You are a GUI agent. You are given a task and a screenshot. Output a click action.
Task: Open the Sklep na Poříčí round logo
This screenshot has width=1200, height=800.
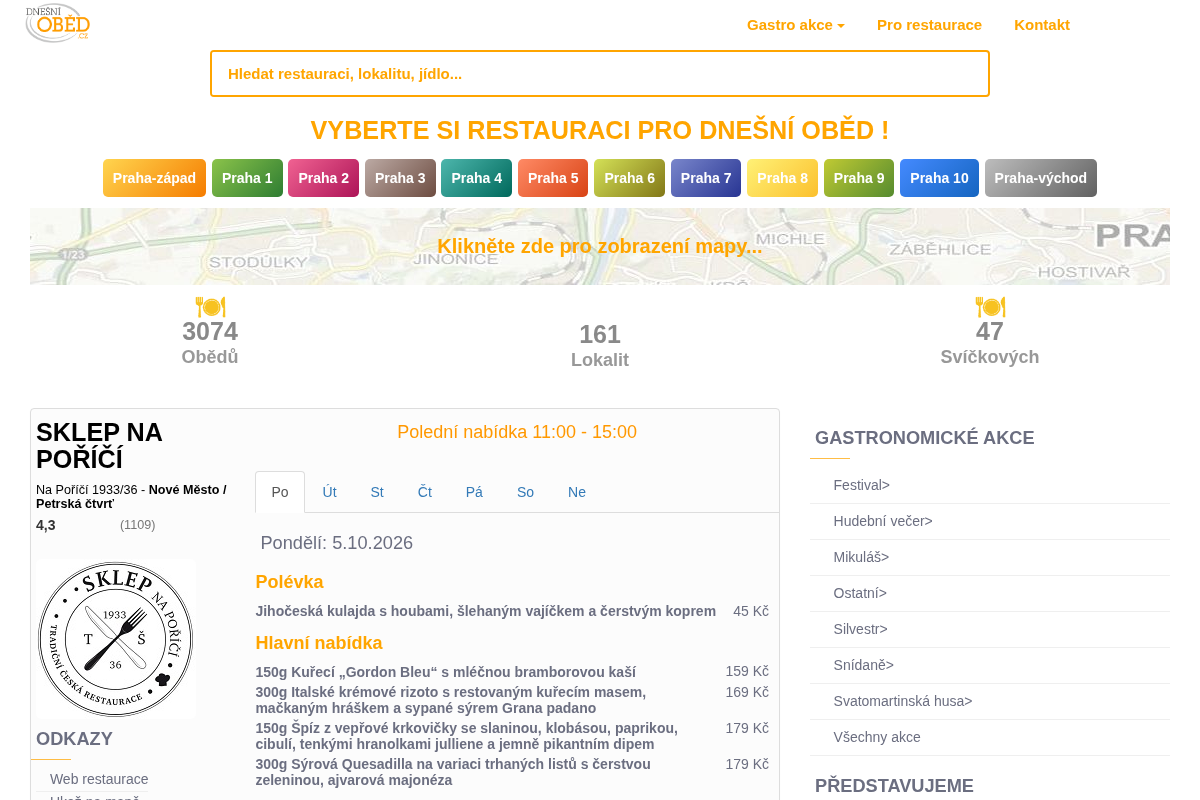coord(115,638)
